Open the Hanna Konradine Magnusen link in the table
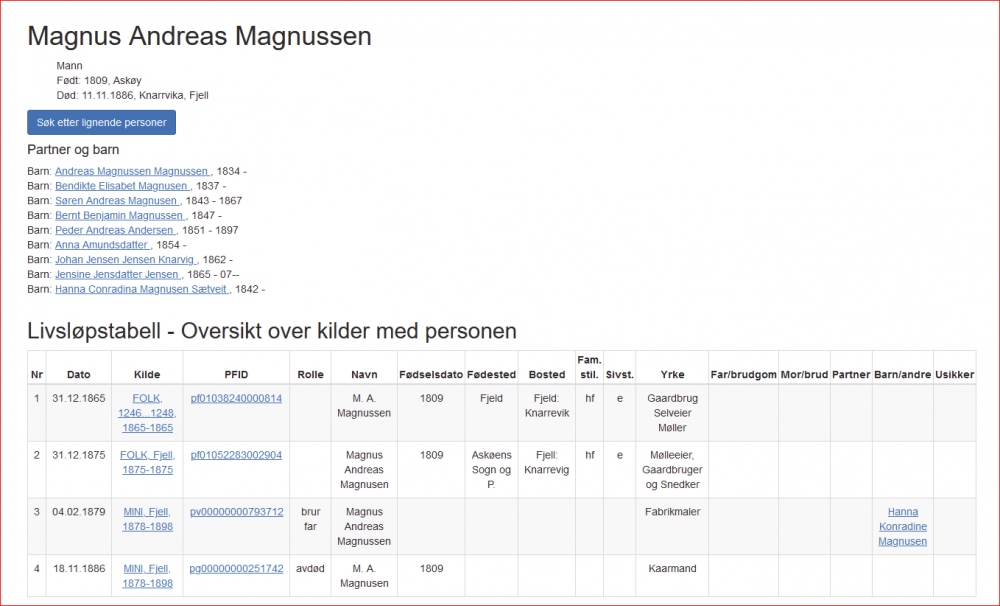 pyautogui.click(x=902, y=526)
